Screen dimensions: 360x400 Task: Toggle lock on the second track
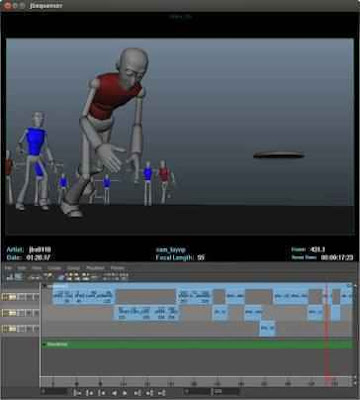point(21,313)
